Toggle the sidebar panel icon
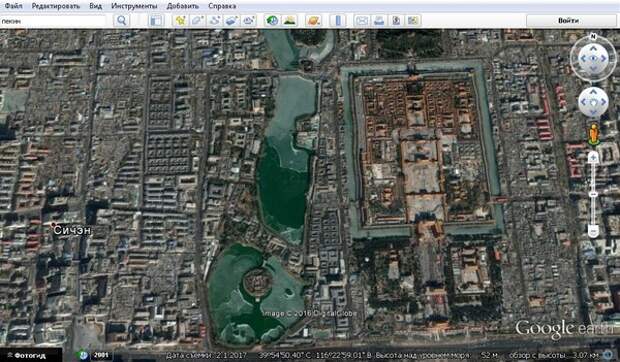This screenshot has height=362, width=620. tap(156, 21)
